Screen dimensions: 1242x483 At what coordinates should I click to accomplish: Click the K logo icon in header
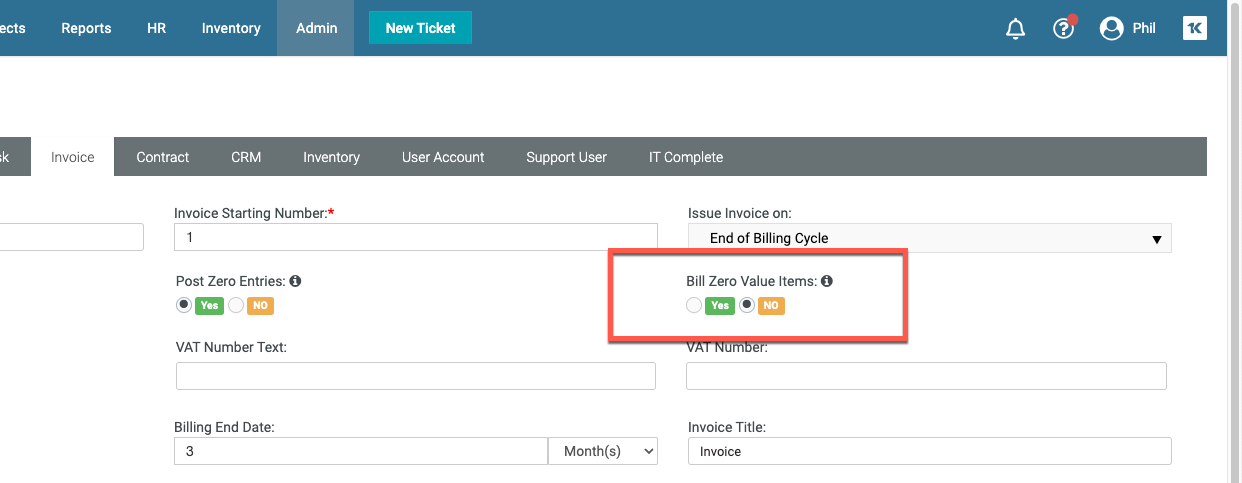click(x=1194, y=28)
